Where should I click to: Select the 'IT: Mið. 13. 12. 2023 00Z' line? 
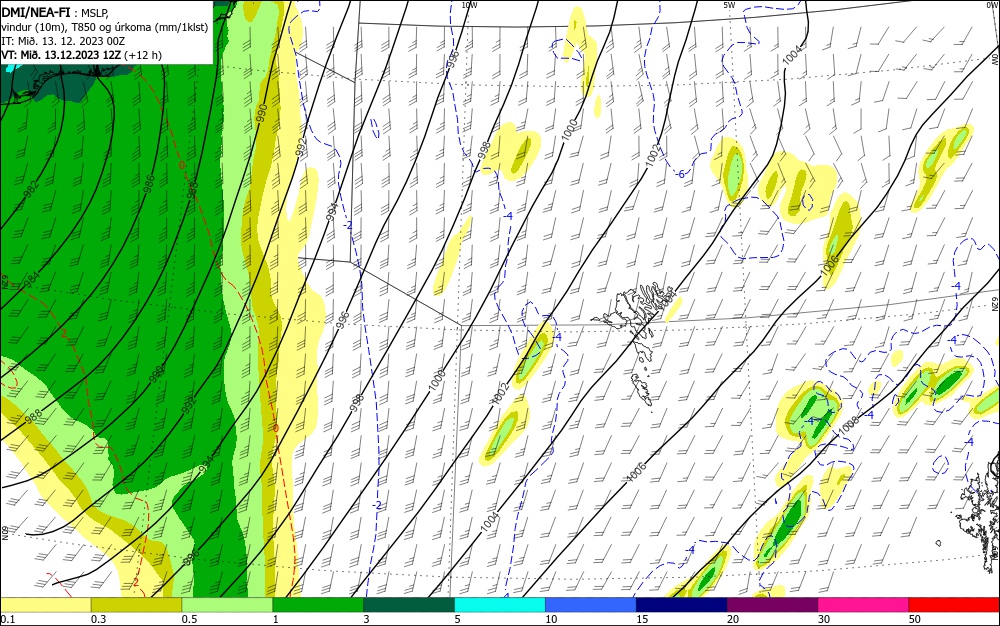[63, 41]
